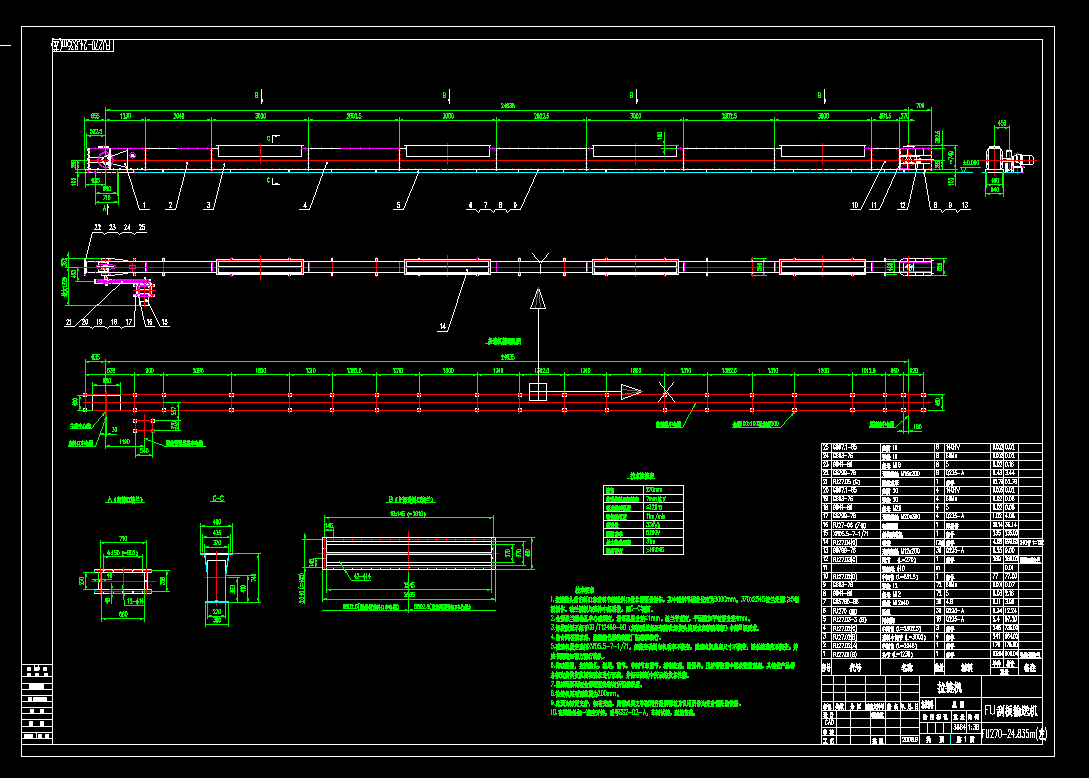This screenshot has width=1089, height=778.
Task: Click parts list row 16 code FU27-06
Action: pyautogui.click(x=848, y=525)
